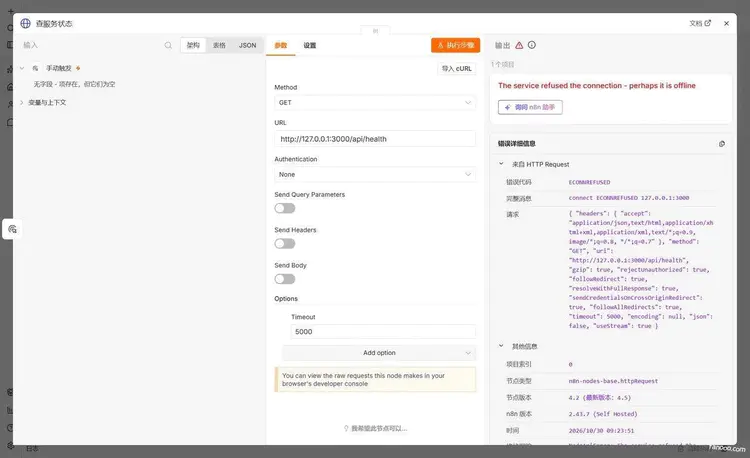Click the search magnifier in input panel

(168, 45)
